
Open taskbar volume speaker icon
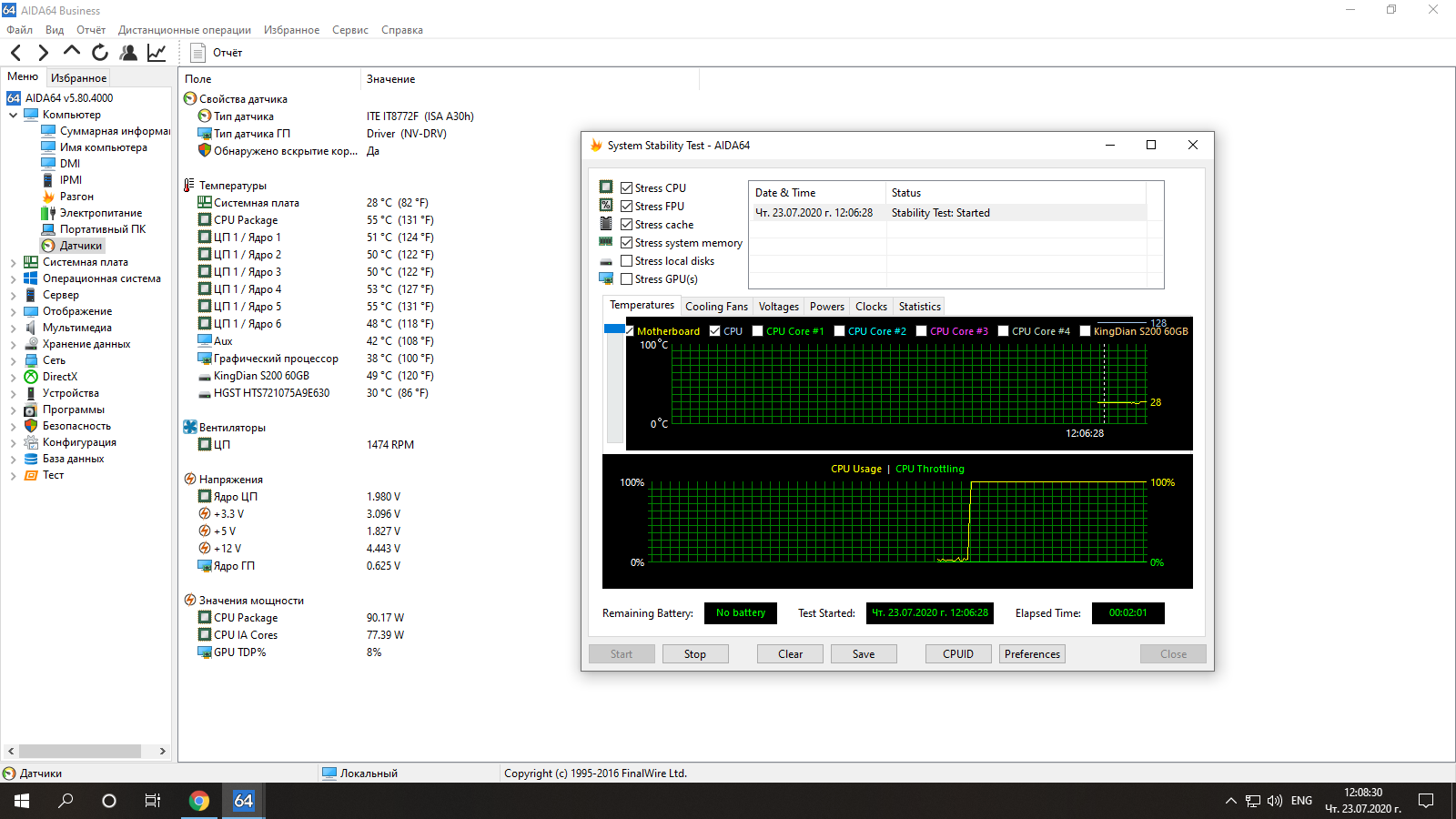(x=1275, y=801)
